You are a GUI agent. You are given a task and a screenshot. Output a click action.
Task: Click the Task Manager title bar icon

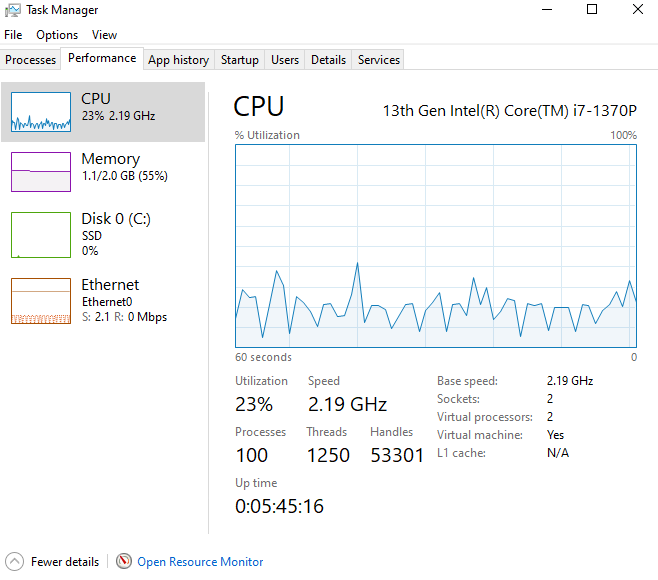(13, 10)
